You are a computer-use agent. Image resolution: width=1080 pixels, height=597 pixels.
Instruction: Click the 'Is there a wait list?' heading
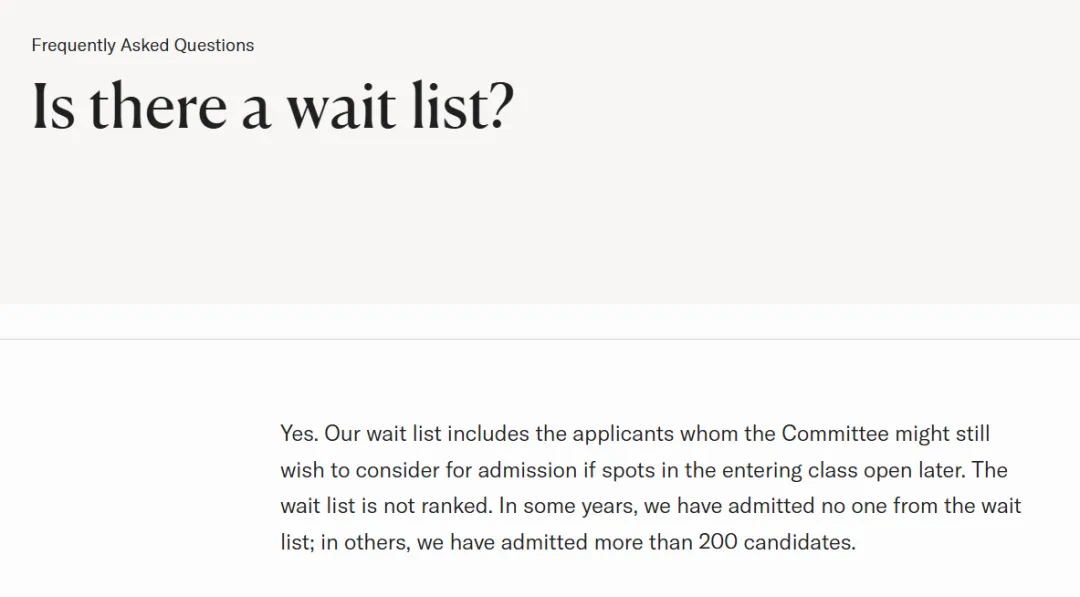click(x=273, y=106)
